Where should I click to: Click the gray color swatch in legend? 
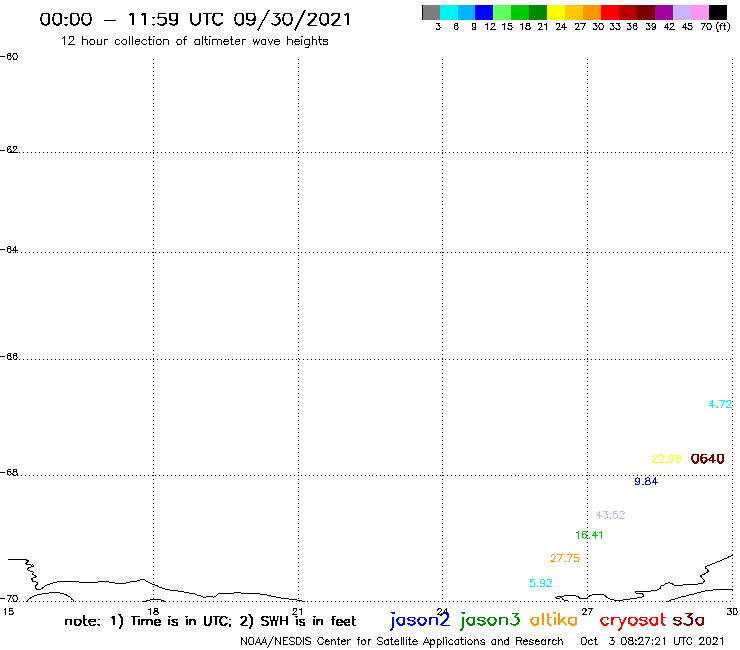[x=431, y=12]
